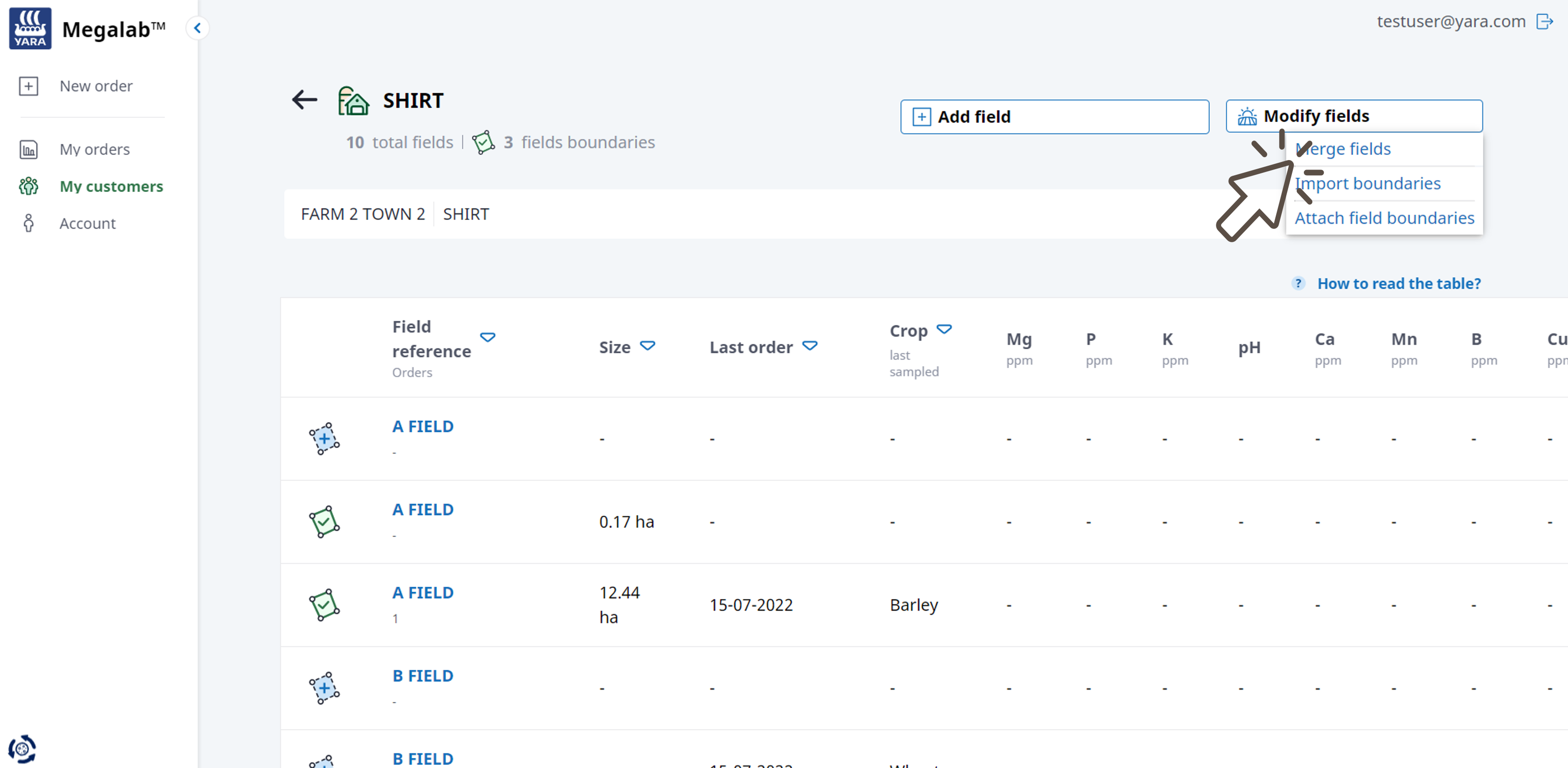Click the boundary icon on the Barley field
The height and width of the screenshot is (768, 1568).
pyautogui.click(x=324, y=605)
